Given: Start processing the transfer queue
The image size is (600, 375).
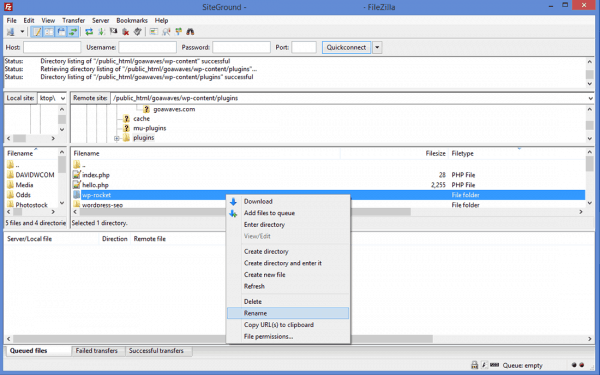Looking at the screenshot, I should 101,32.
